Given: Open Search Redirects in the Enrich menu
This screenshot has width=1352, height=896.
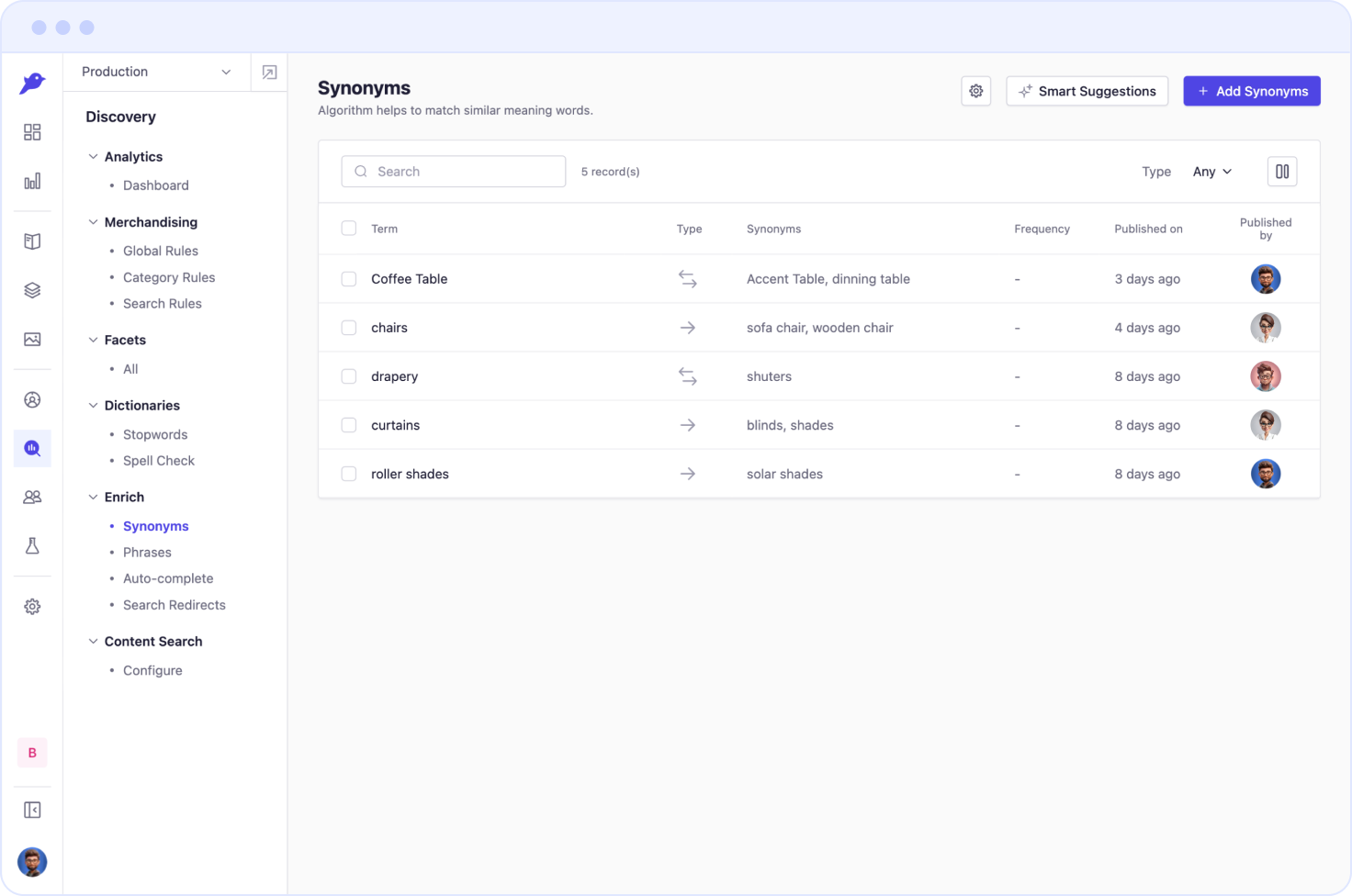Looking at the screenshot, I should coord(175,605).
